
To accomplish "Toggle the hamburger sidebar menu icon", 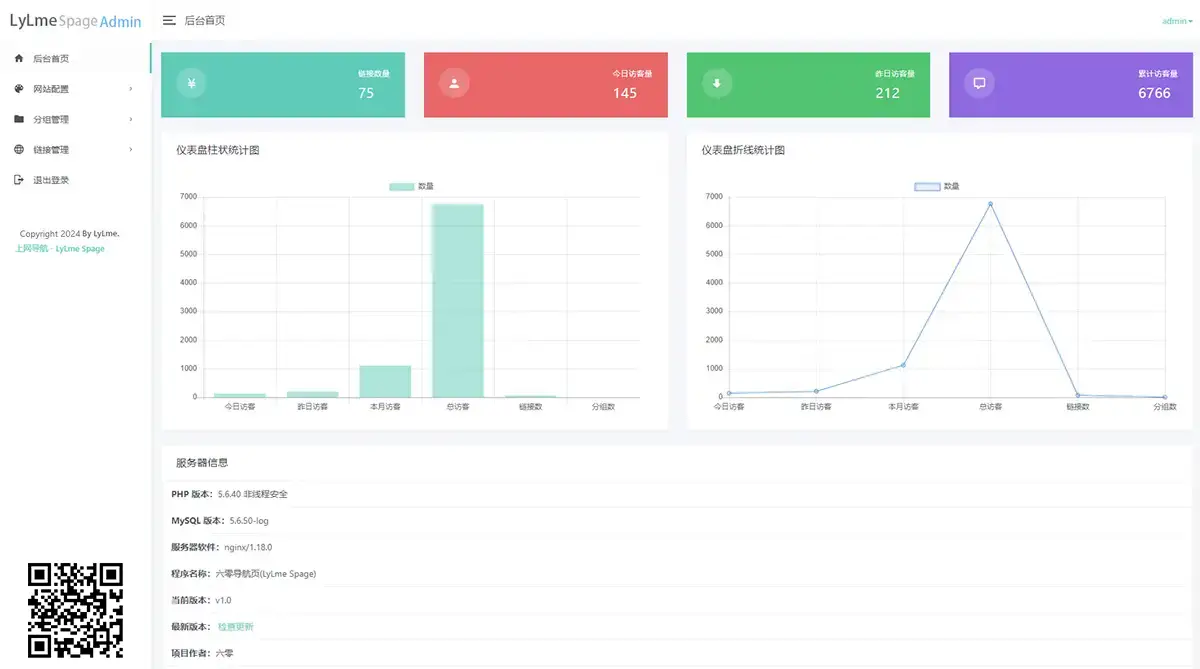I will tap(169, 20).
